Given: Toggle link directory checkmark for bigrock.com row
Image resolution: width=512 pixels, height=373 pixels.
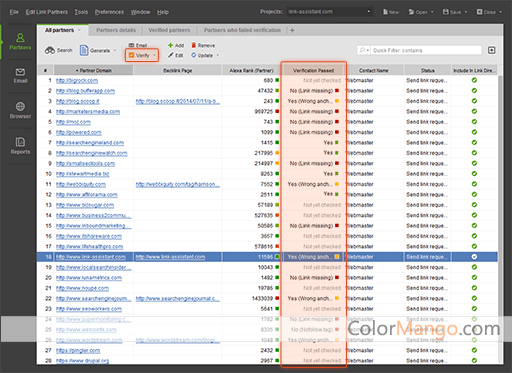Looking at the screenshot, I should point(474,80).
